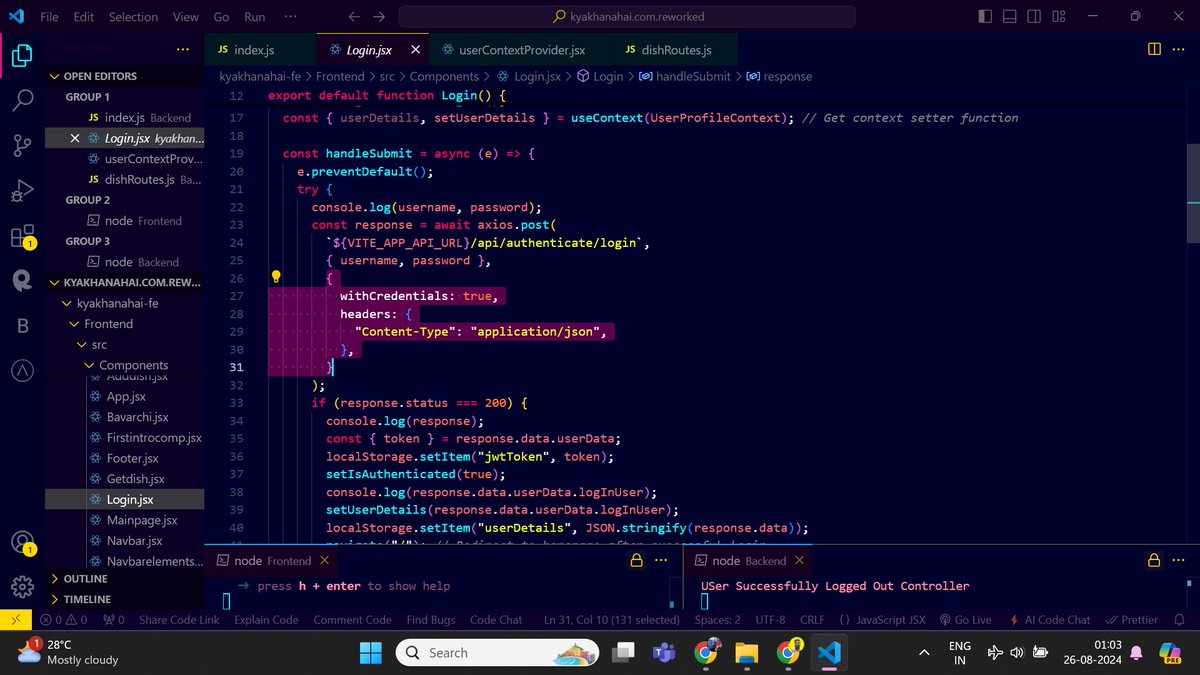This screenshot has height=675, width=1200.
Task: Open the Accounts icon in activity bar
Action: coord(22,542)
